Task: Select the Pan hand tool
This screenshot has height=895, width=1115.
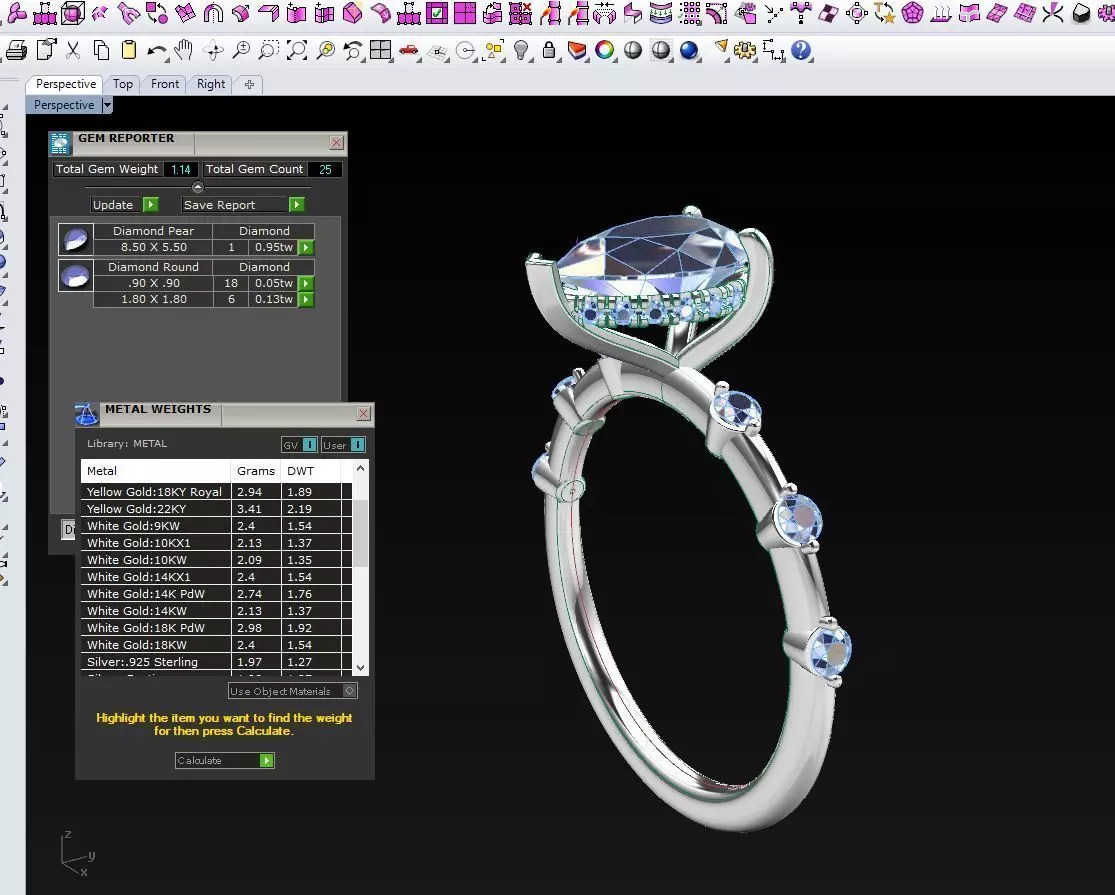Action: click(x=184, y=50)
